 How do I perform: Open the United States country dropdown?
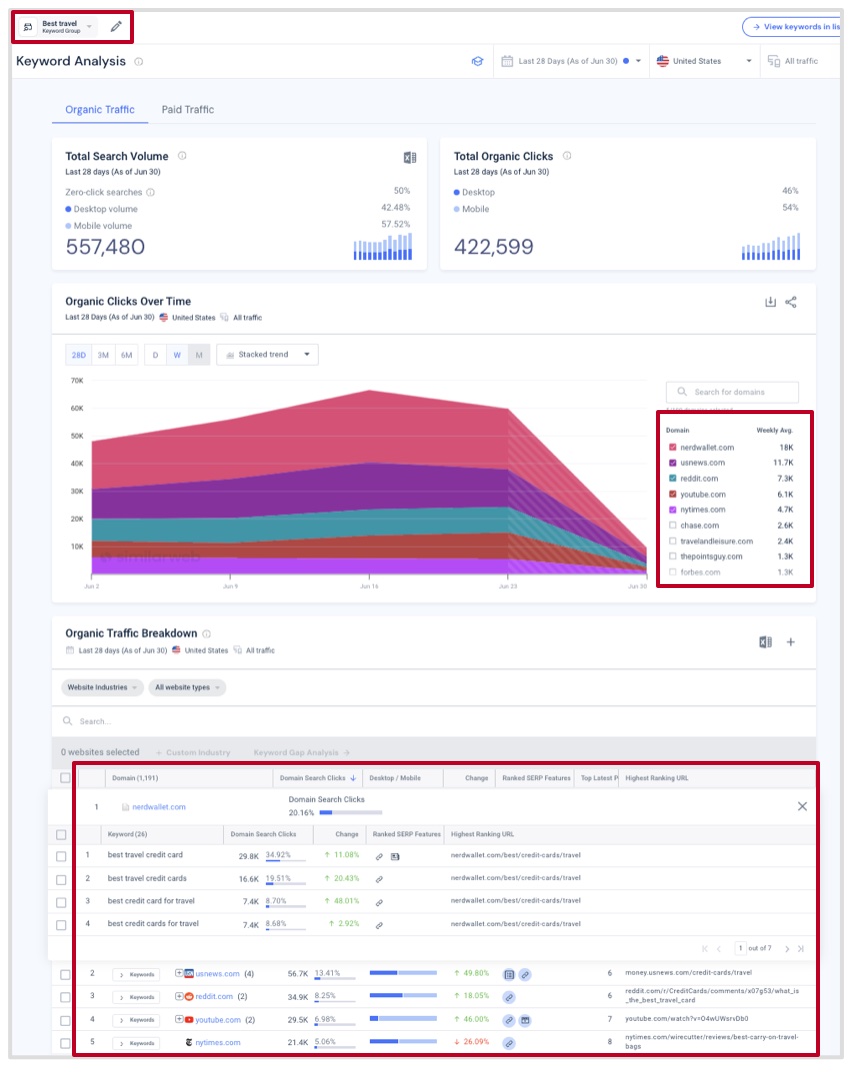pyautogui.click(x=705, y=61)
